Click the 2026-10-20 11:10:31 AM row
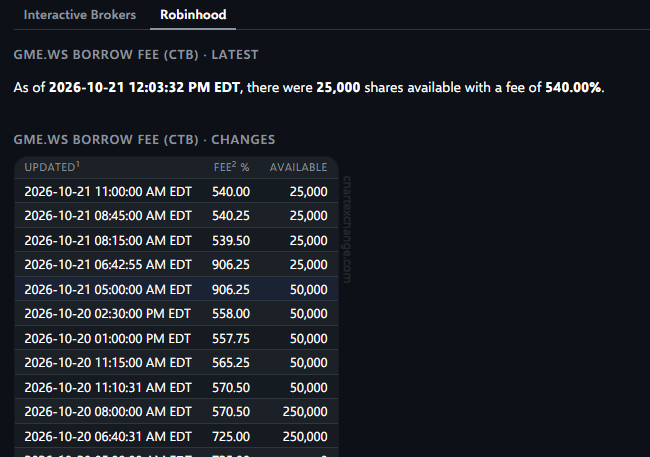Viewport: 650px width, 457px height. tap(177, 387)
